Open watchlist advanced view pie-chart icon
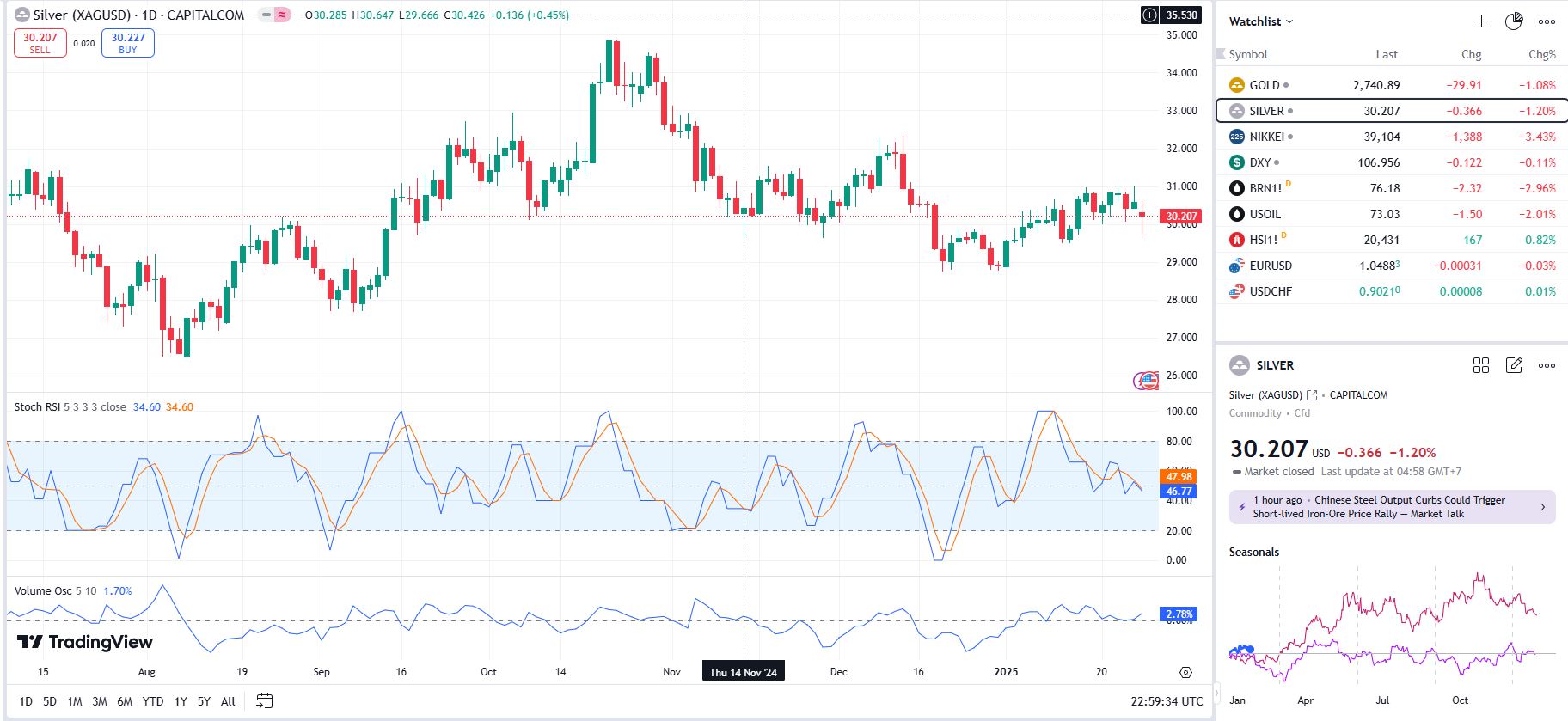 click(x=1514, y=21)
